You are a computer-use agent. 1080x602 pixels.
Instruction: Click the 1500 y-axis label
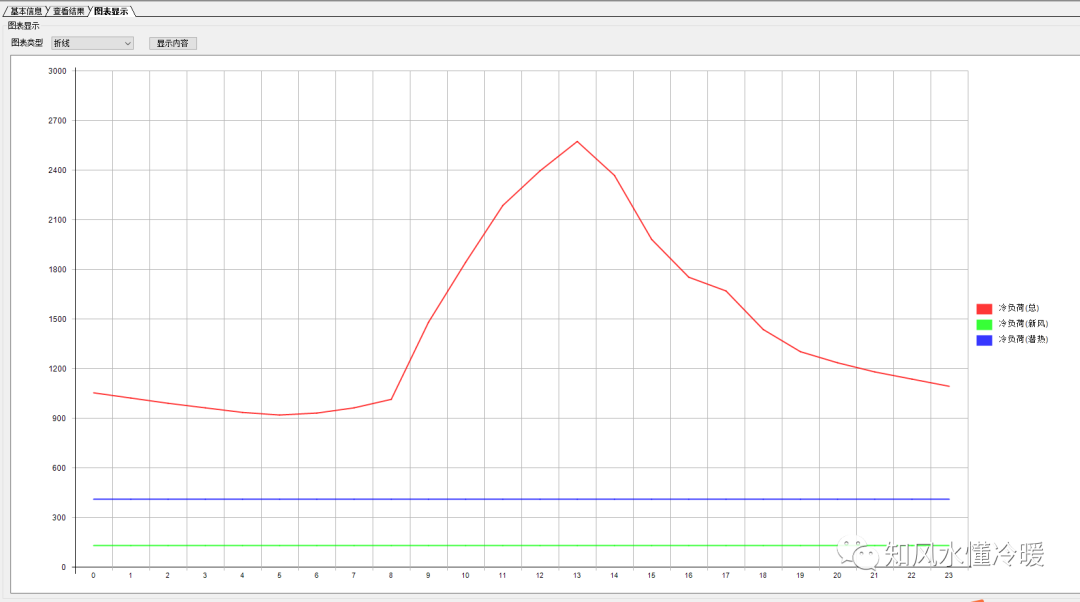click(57, 319)
